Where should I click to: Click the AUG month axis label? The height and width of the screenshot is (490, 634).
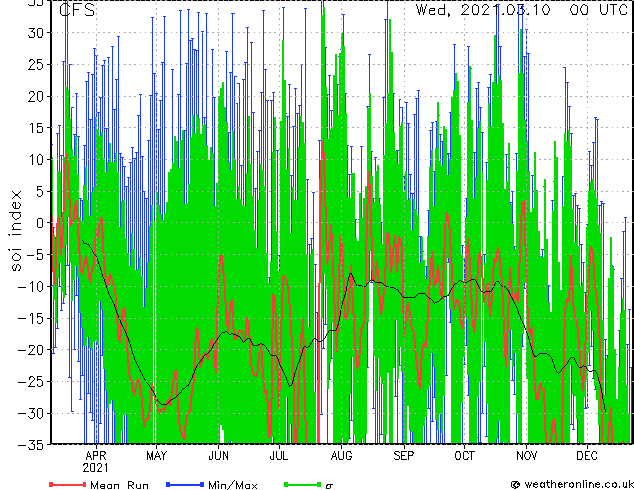[341, 456]
